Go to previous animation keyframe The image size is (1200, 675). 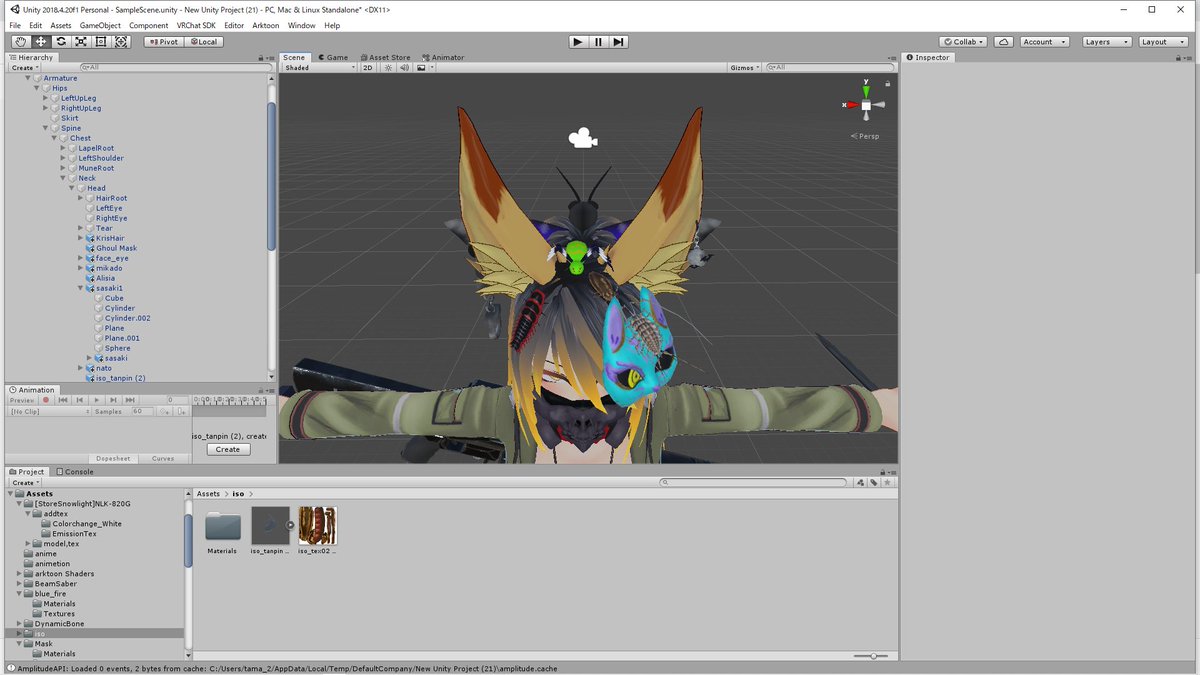[80, 400]
